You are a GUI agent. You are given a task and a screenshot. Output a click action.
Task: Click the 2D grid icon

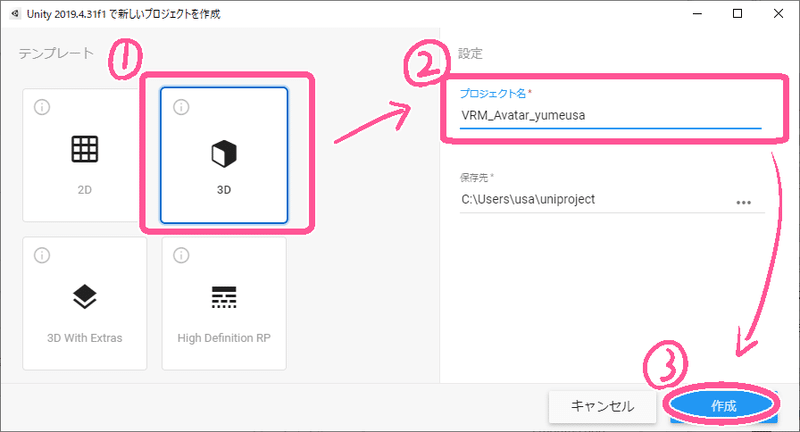85,149
